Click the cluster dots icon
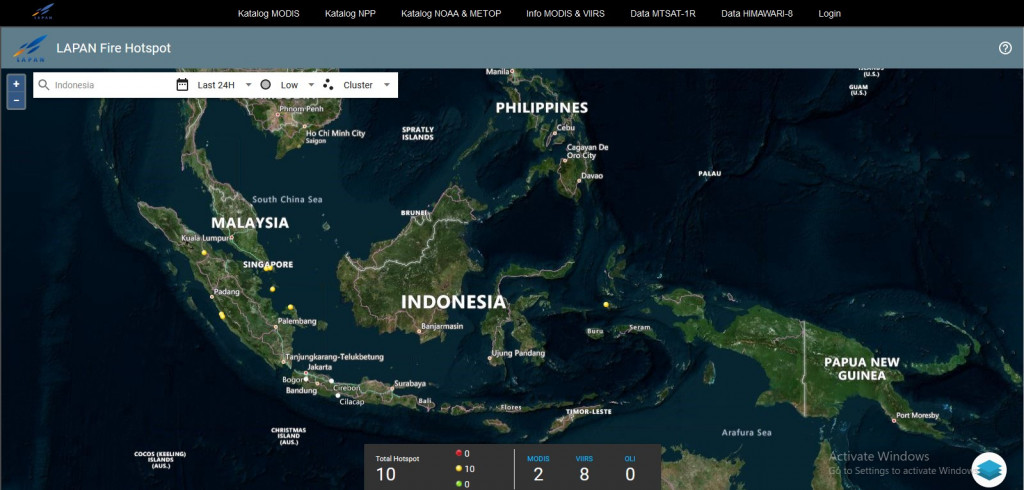 click(x=328, y=85)
